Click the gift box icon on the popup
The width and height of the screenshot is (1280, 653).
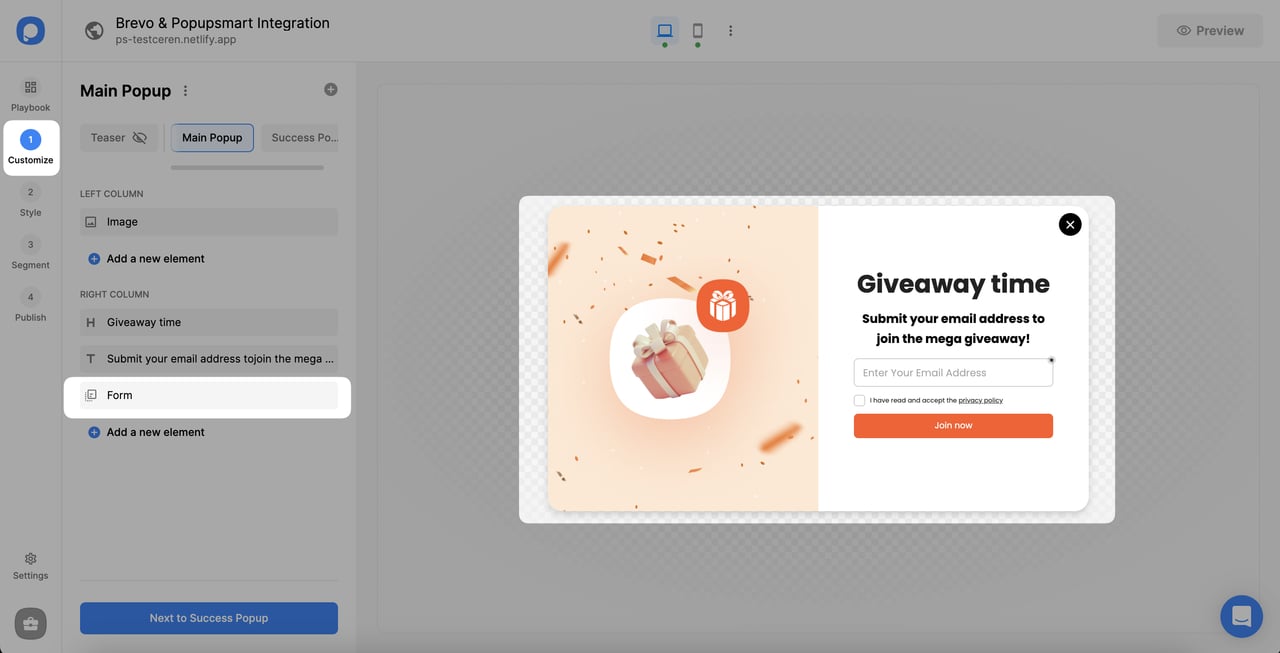coord(722,305)
